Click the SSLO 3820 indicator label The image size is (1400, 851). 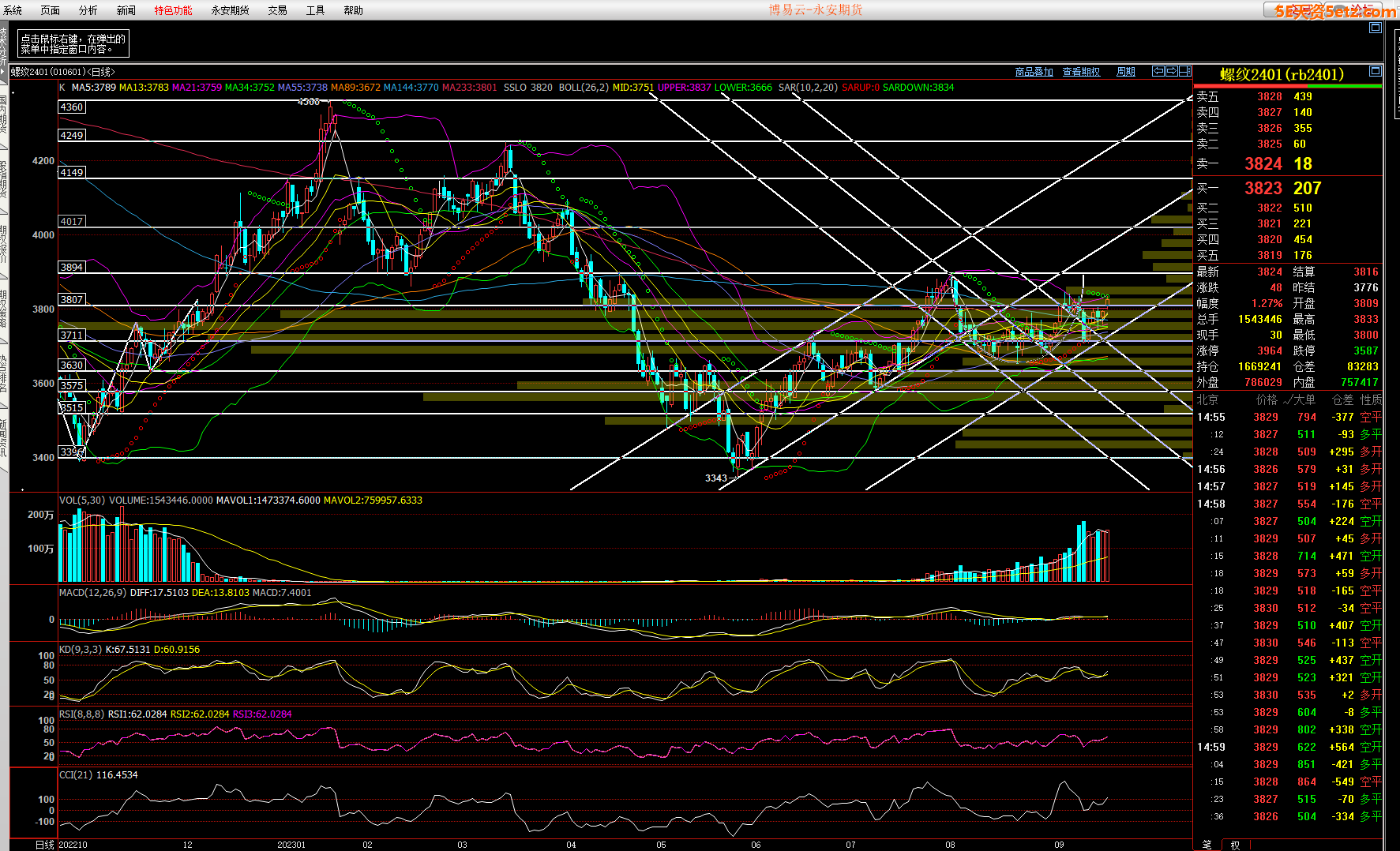(528, 88)
